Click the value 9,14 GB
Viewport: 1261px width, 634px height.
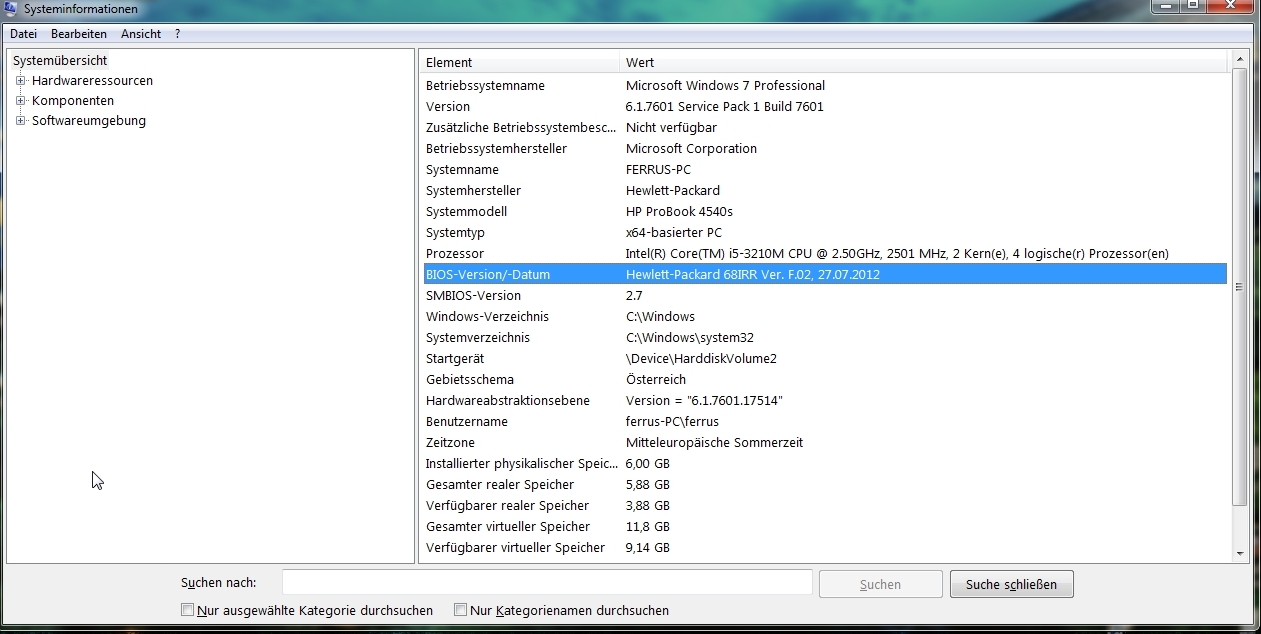coord(647,548)
